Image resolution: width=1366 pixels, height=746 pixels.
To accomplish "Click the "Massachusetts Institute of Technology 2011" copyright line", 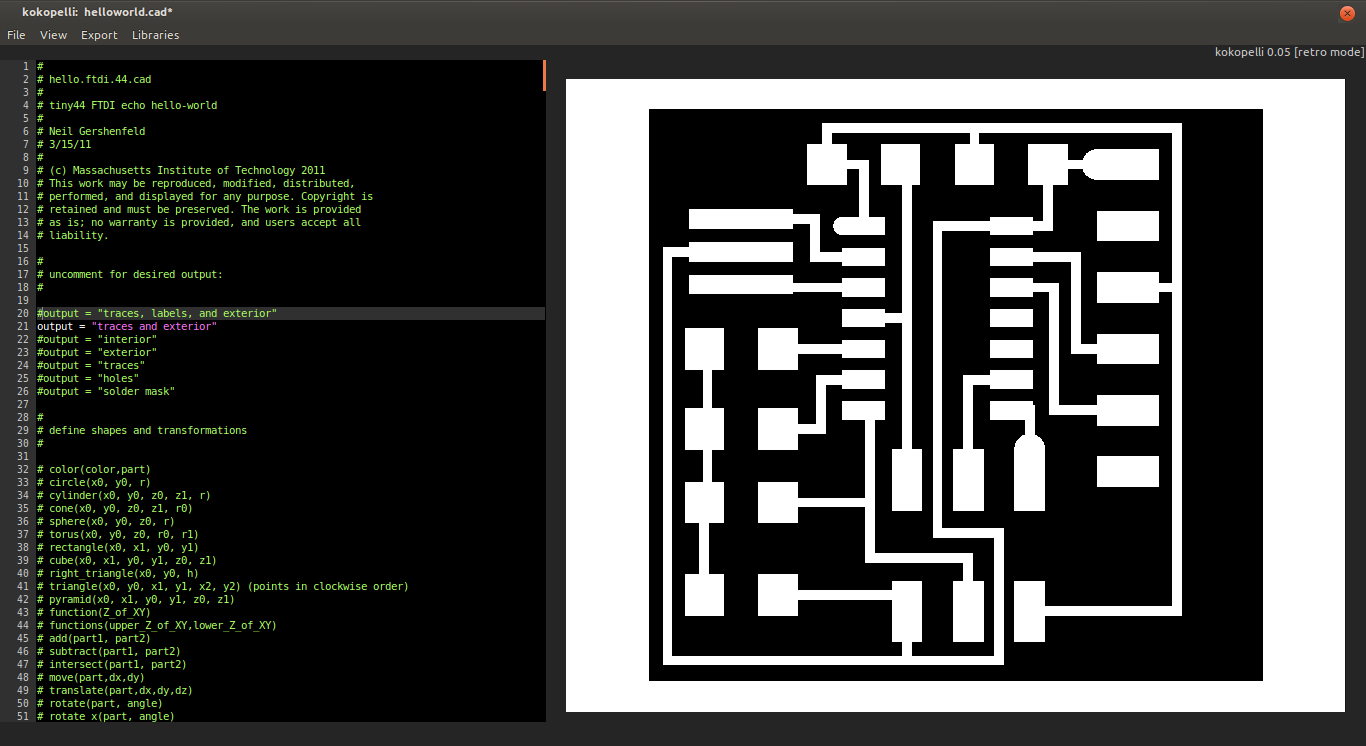I will (181, 170).
